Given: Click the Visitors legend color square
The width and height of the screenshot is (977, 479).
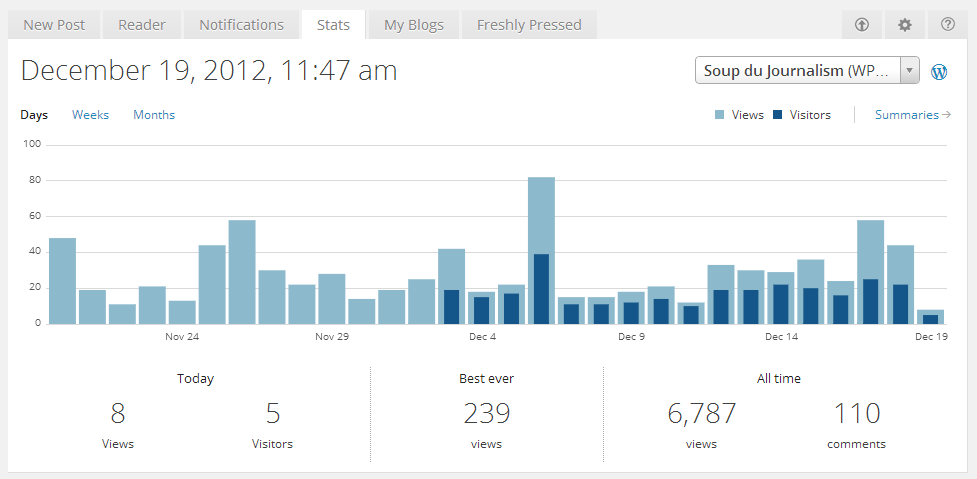Looking at the screenshot, I should (x=778, y=115).
